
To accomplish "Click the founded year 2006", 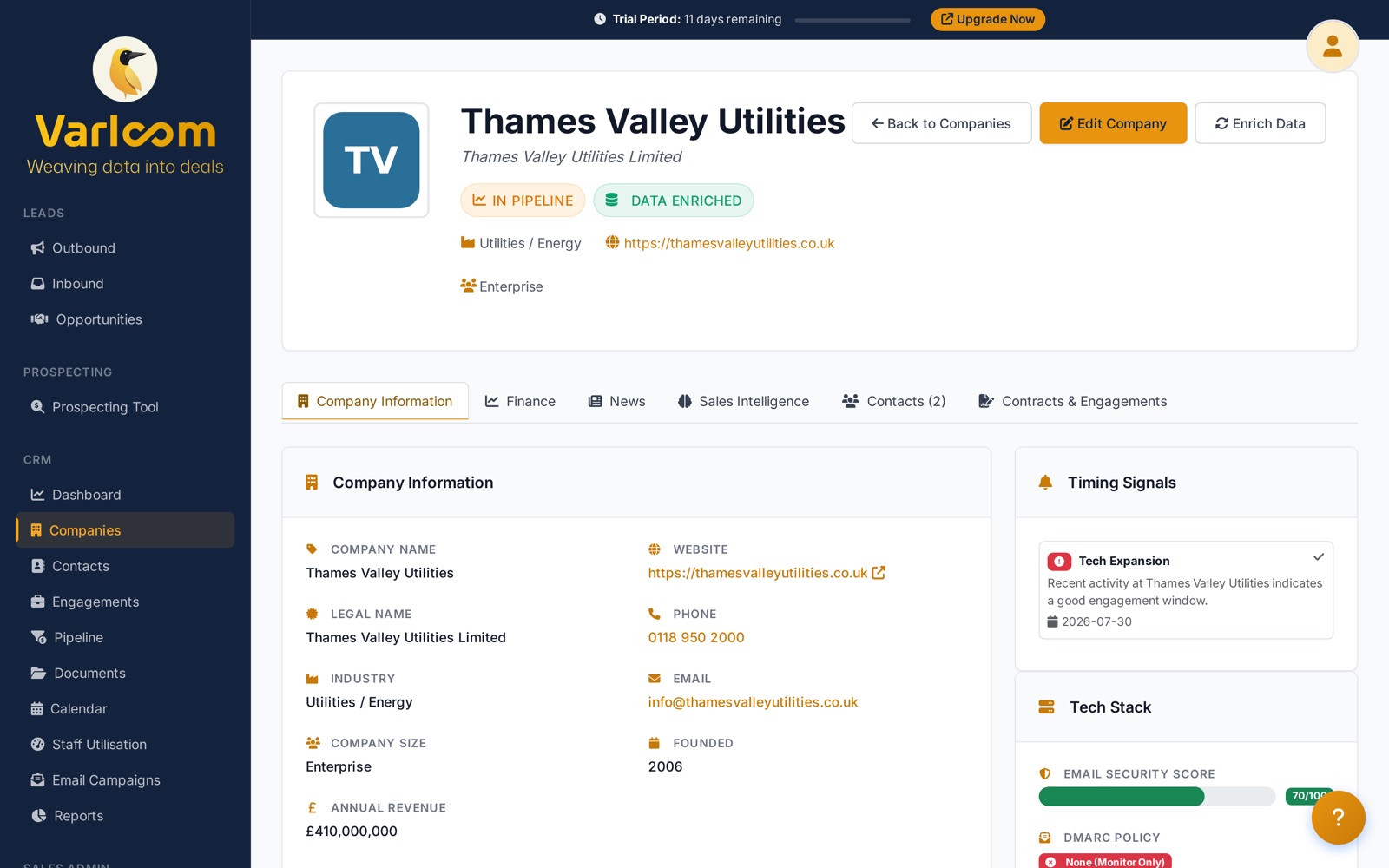I will pyautogui.click(x=665, y=766).
